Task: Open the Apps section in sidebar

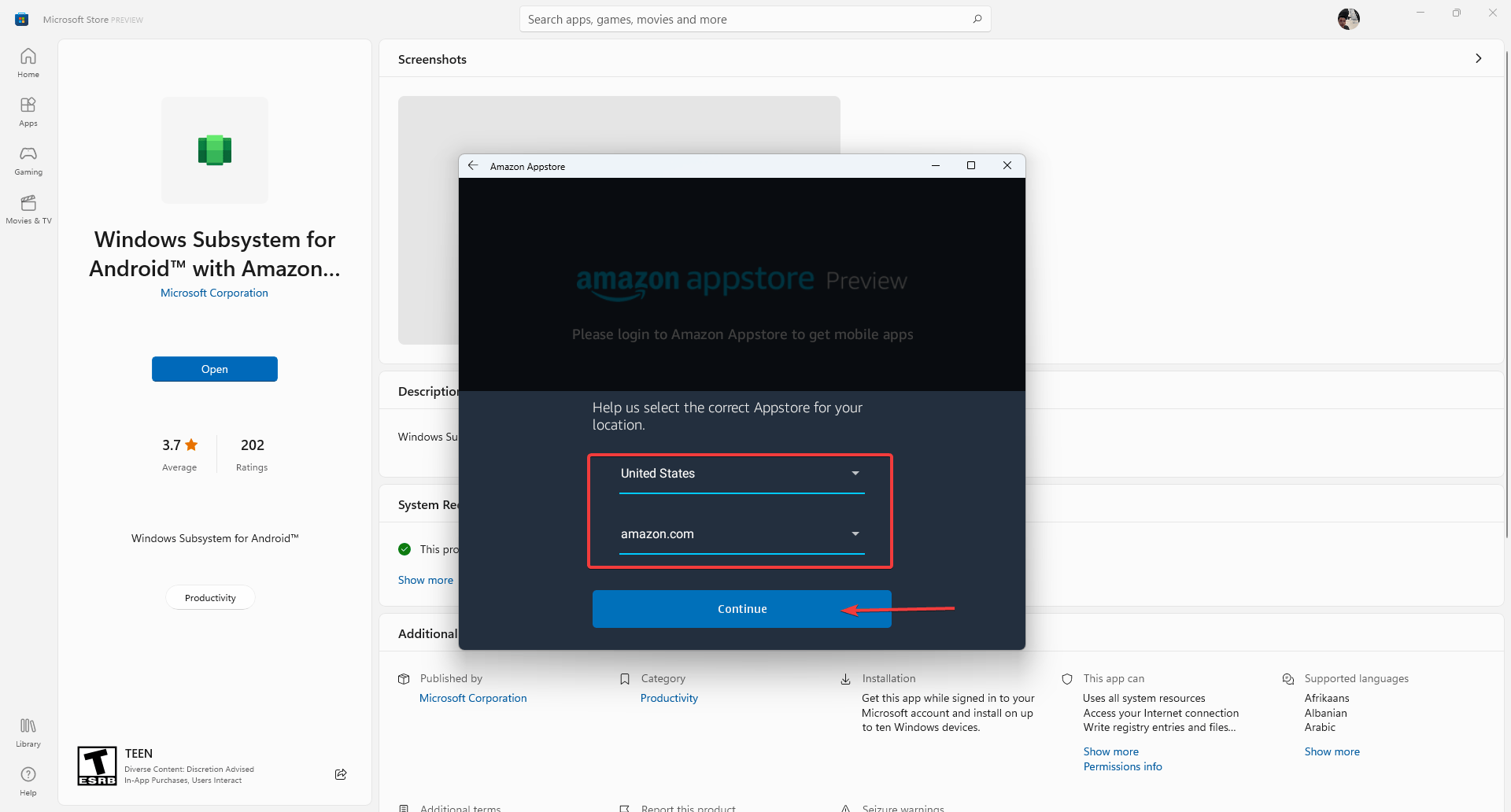Action: 28,112
